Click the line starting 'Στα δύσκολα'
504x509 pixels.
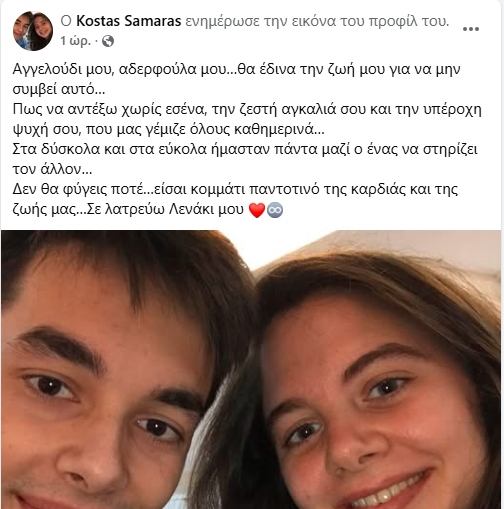(245, 149)
